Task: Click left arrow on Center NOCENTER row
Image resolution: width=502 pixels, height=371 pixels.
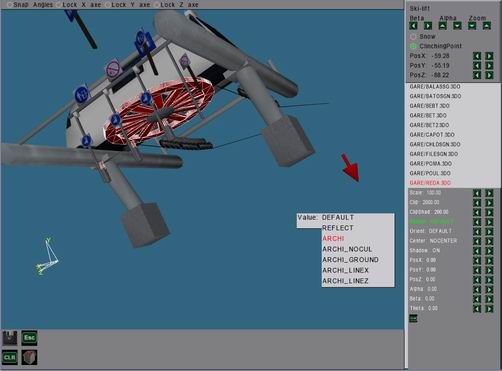Action: pyautogui.click(x=477, y=241)
